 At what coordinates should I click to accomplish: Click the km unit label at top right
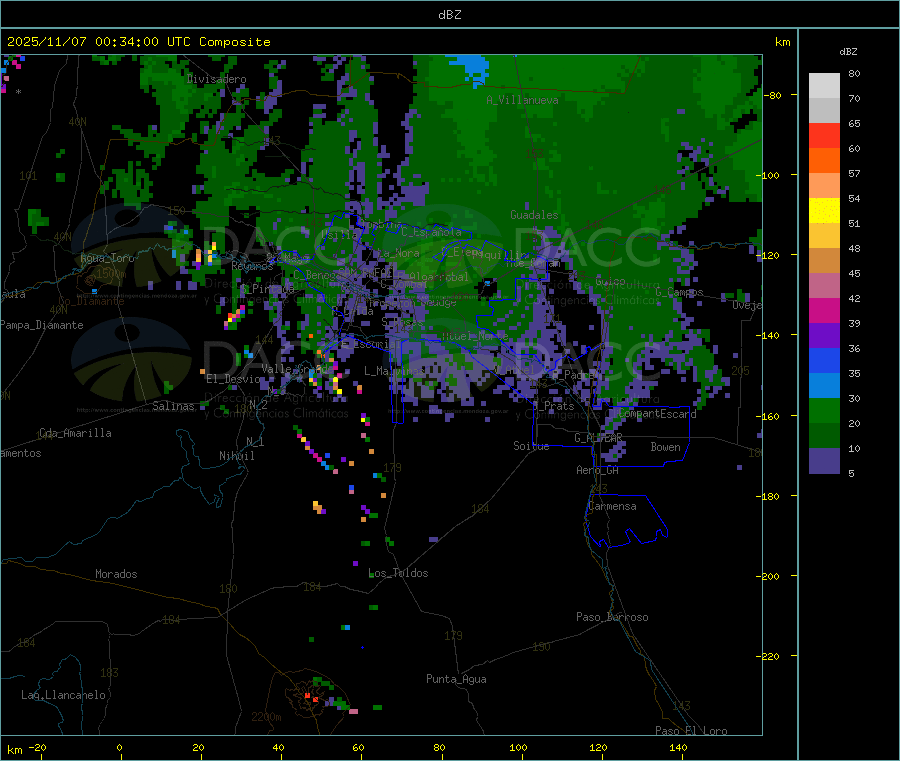782,42
